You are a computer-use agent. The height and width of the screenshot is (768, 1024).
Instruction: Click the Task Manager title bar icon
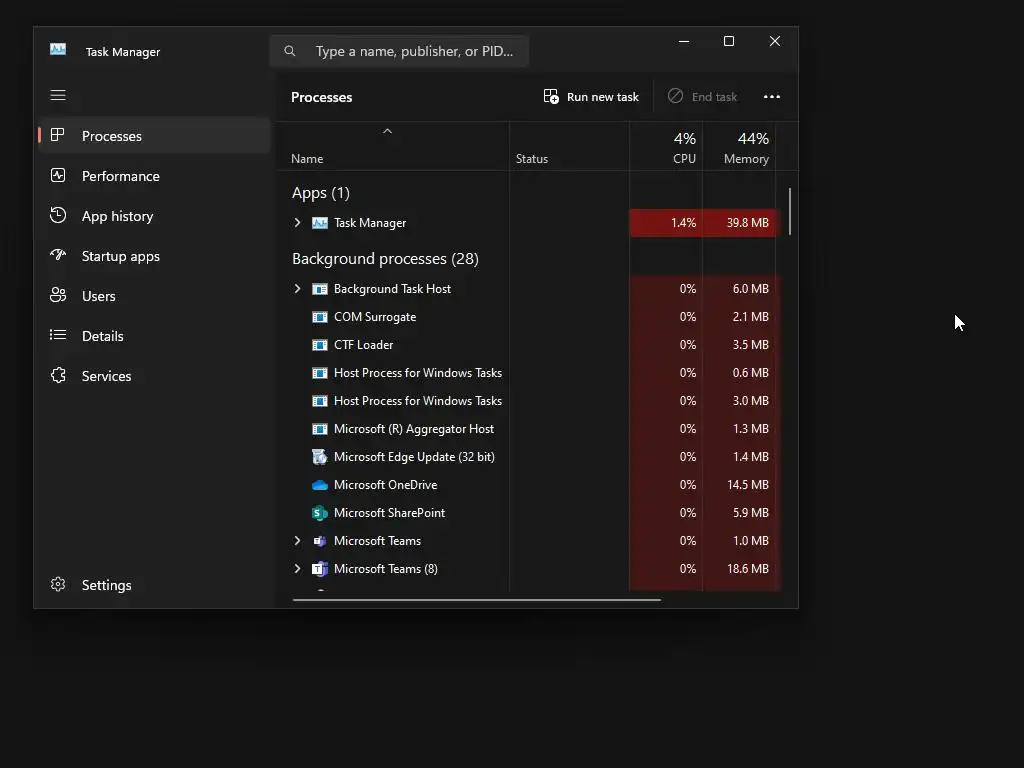[x=57, y=50]
